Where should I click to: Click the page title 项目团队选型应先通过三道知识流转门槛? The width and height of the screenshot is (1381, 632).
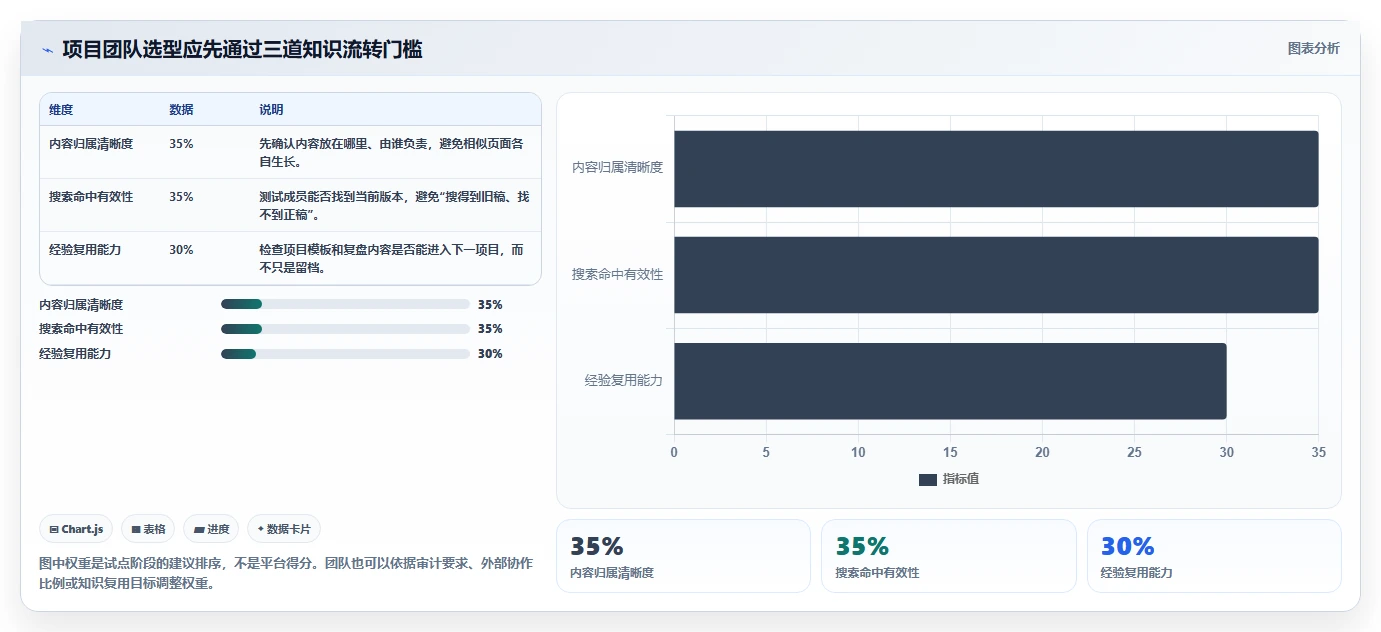click(x=242, y=49)
